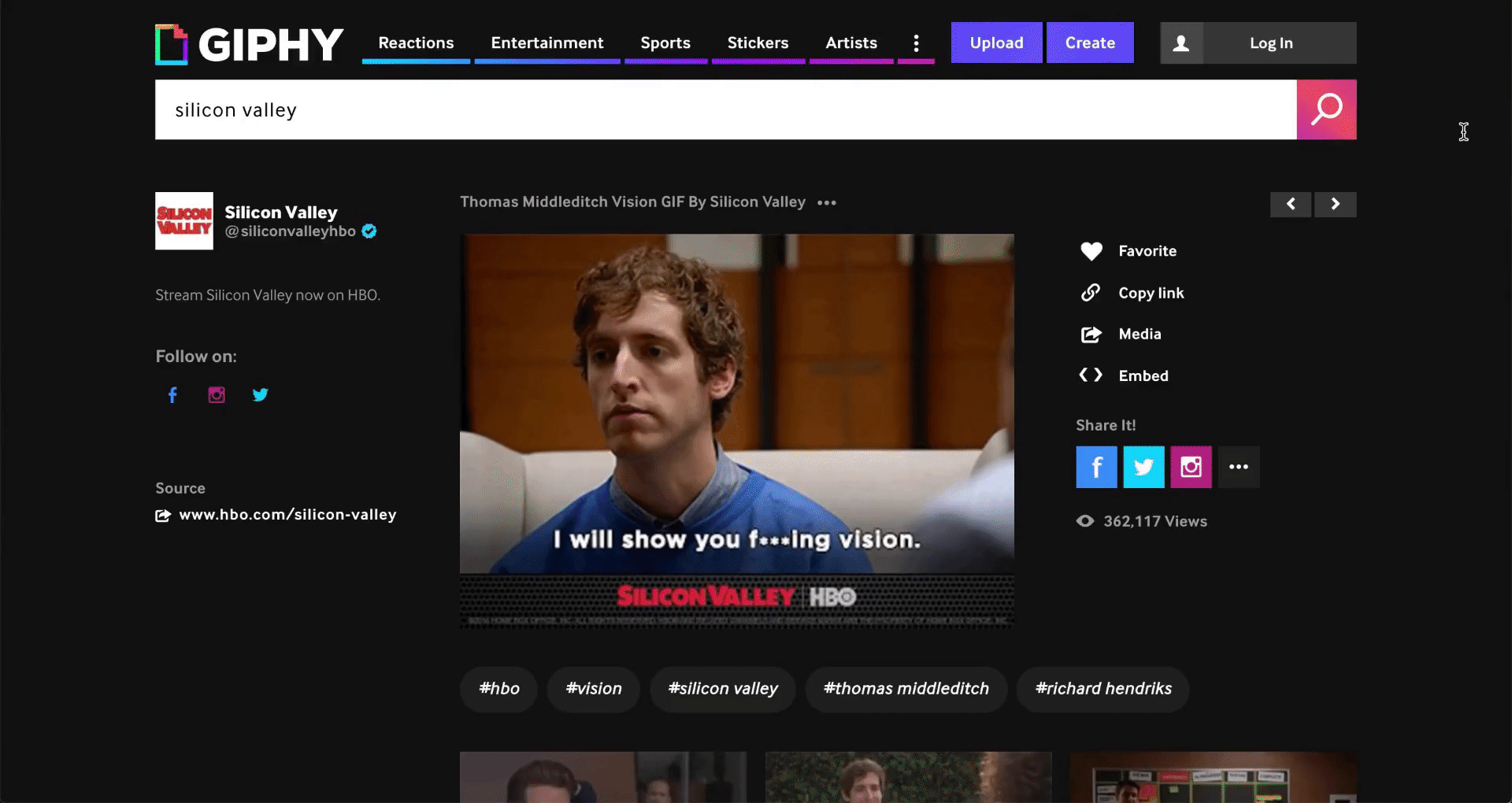Image resolution: width=1512 pixels, height=803 pixels.
Task: Share the GIF on Facebook
Action: (x=1097, y=467)
